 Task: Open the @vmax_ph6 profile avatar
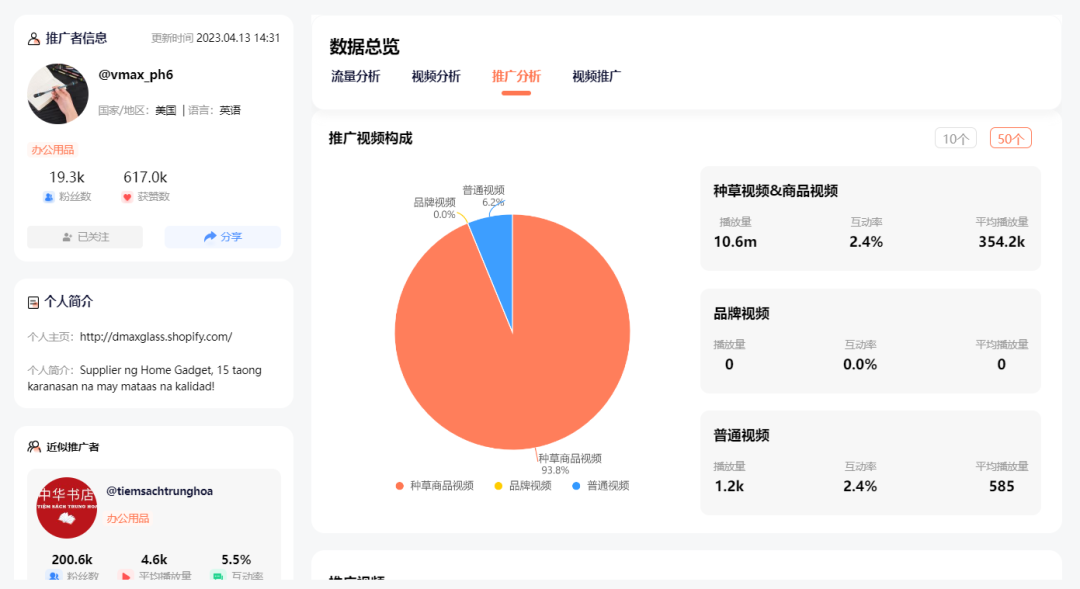(x=58, y=94)
